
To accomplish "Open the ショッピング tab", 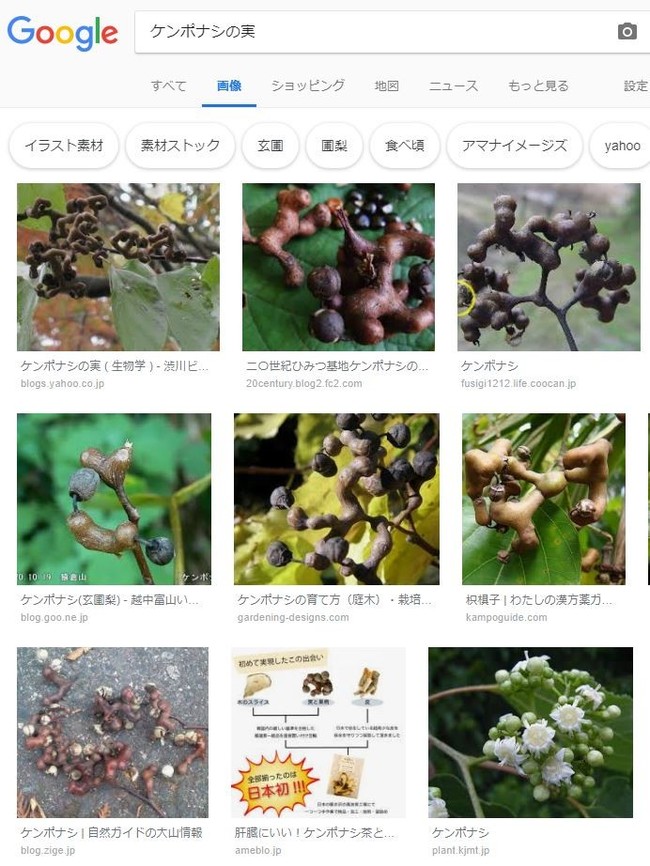I will point(308,86).
